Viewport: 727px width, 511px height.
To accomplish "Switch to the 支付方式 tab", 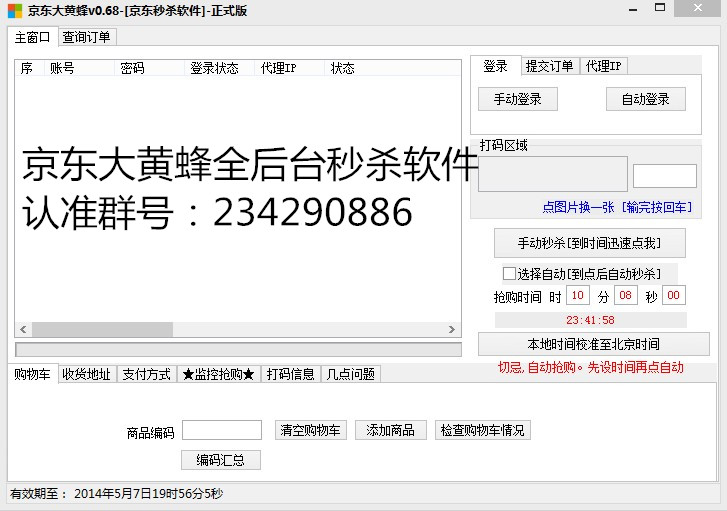I will 147,374.
